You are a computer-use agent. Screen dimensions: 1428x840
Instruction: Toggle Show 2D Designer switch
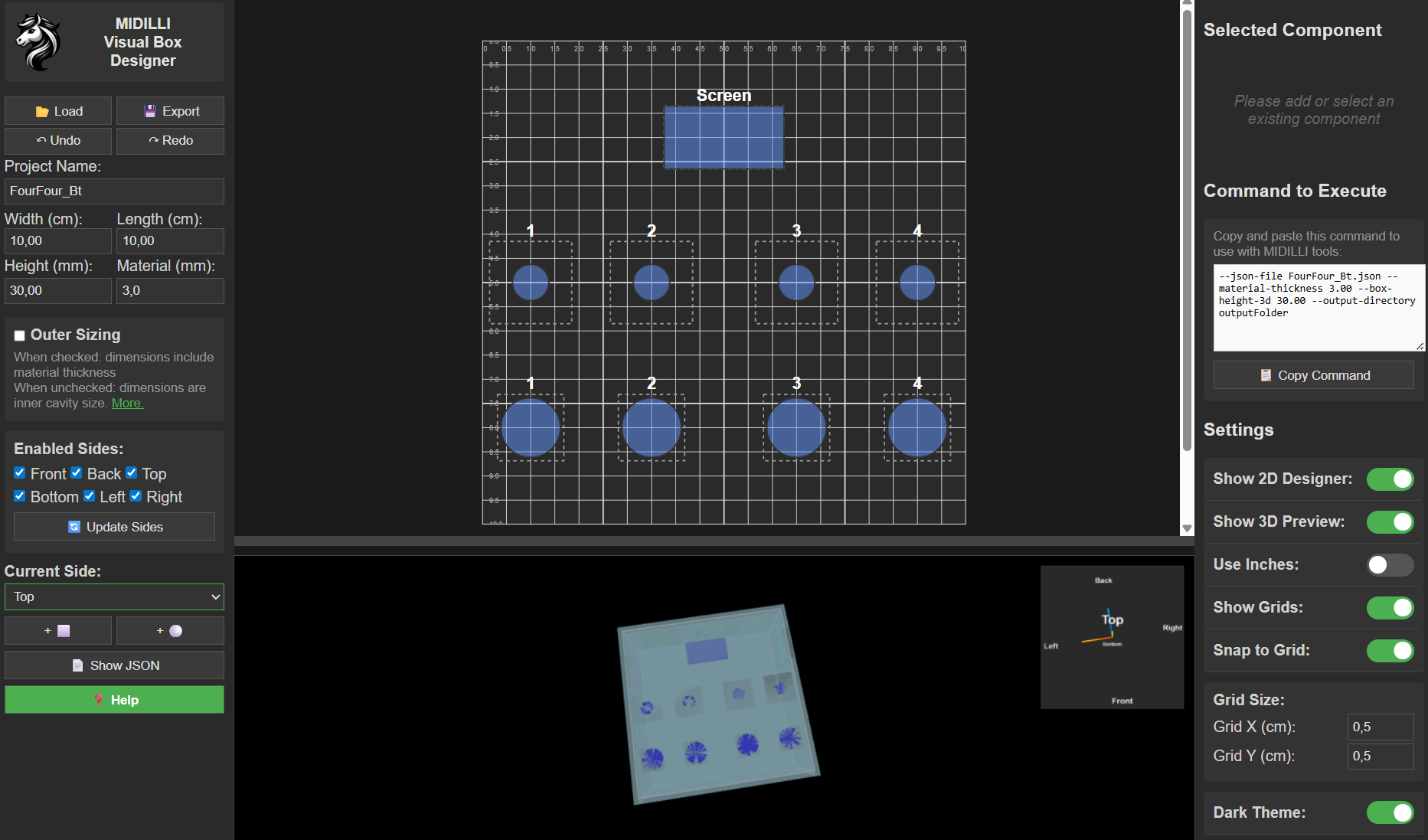(x=1390, y=479)
